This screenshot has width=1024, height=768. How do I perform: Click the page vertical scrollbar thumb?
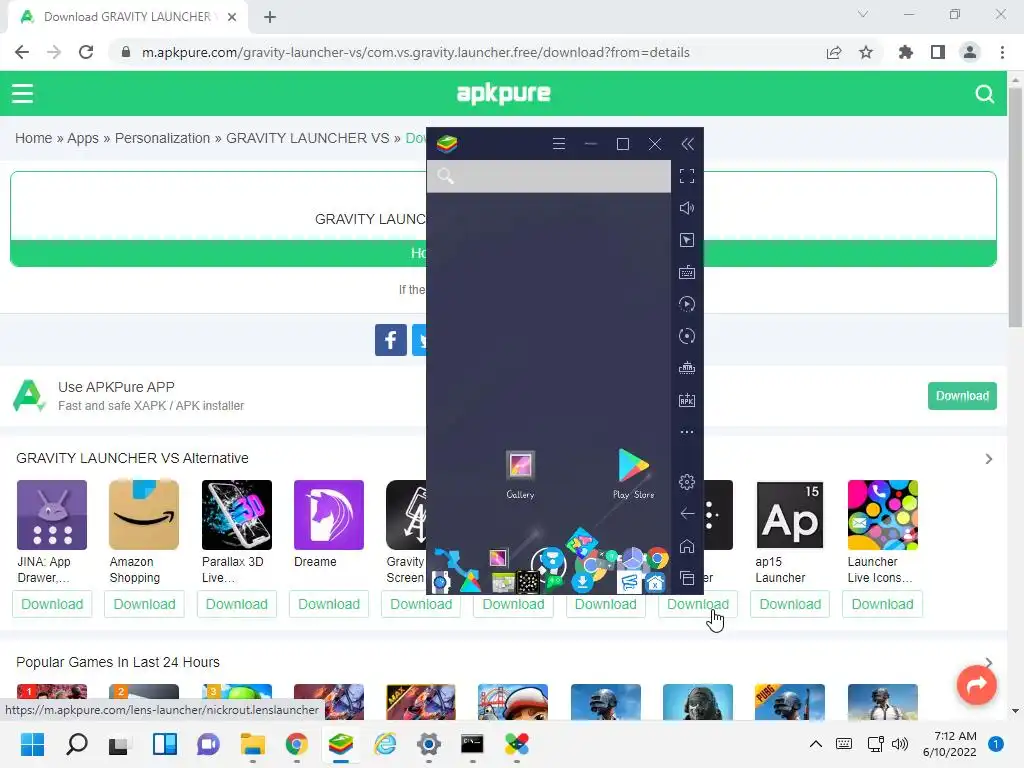click(1015, 207)
